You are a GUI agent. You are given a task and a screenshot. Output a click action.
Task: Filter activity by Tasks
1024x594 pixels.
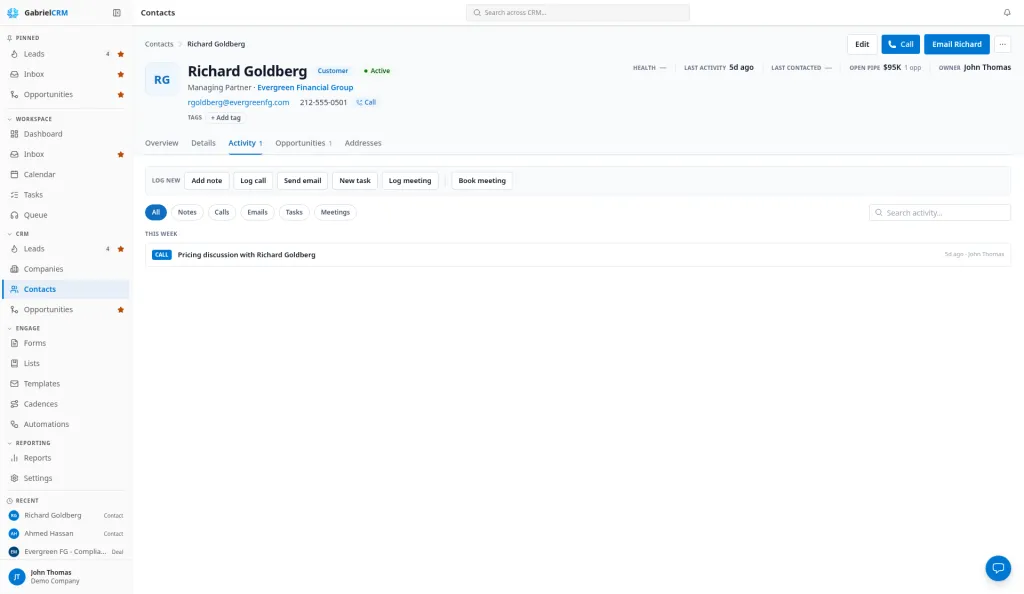tap(294, 212)
